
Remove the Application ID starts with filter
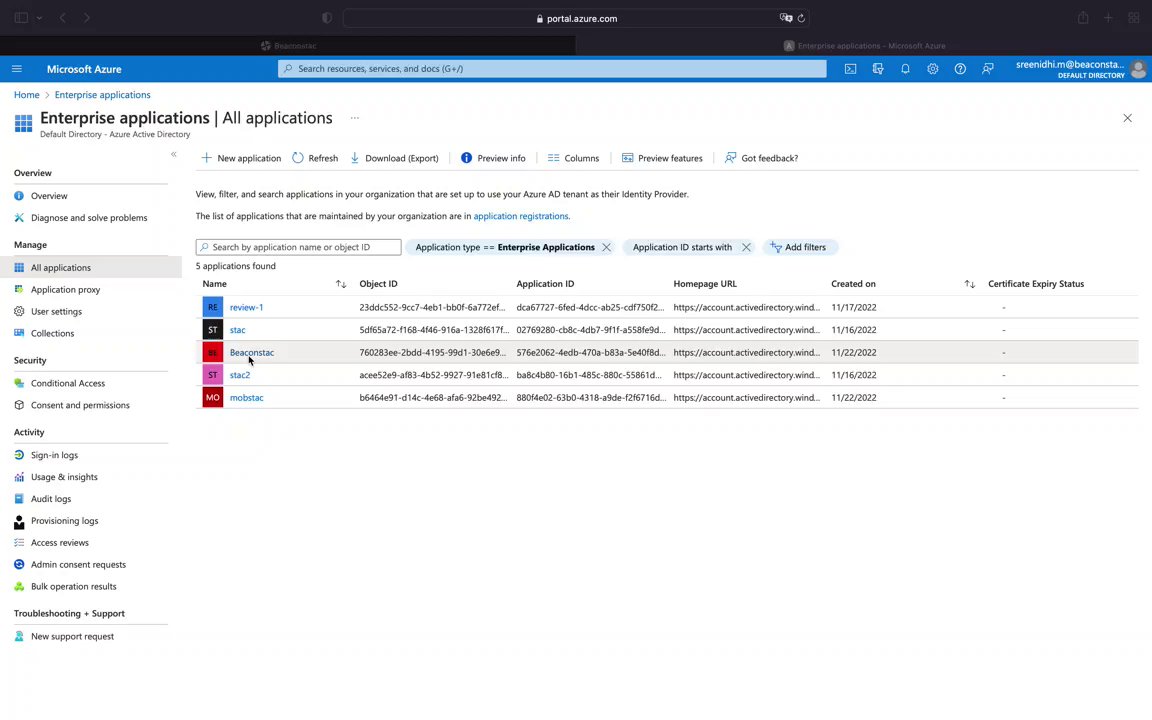point(746,248)
